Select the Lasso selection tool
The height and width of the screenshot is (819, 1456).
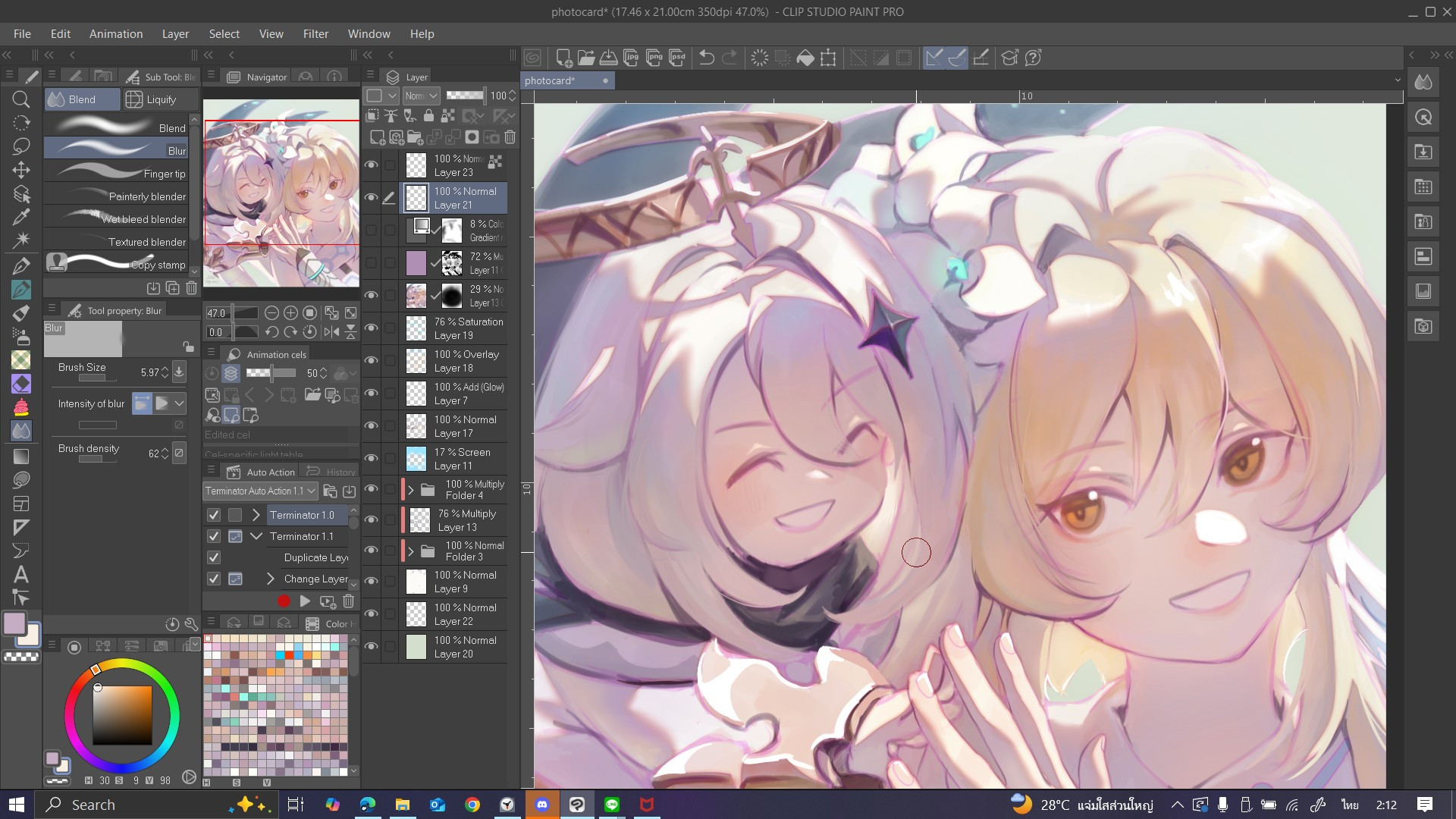point(21,146)
